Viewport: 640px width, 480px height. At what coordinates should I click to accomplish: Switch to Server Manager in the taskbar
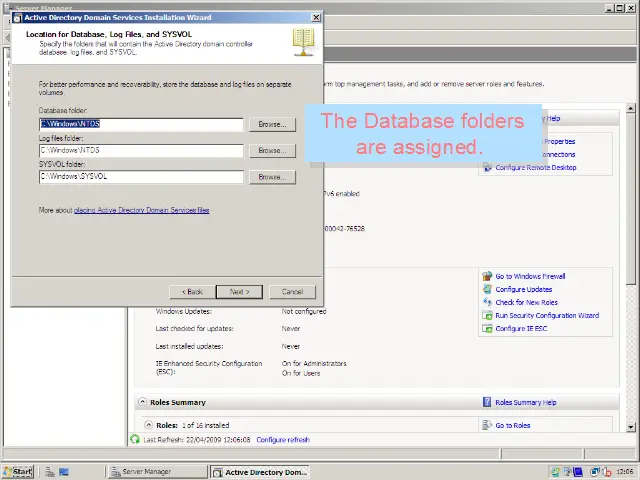pyautogui.click(x=158, y=472)
